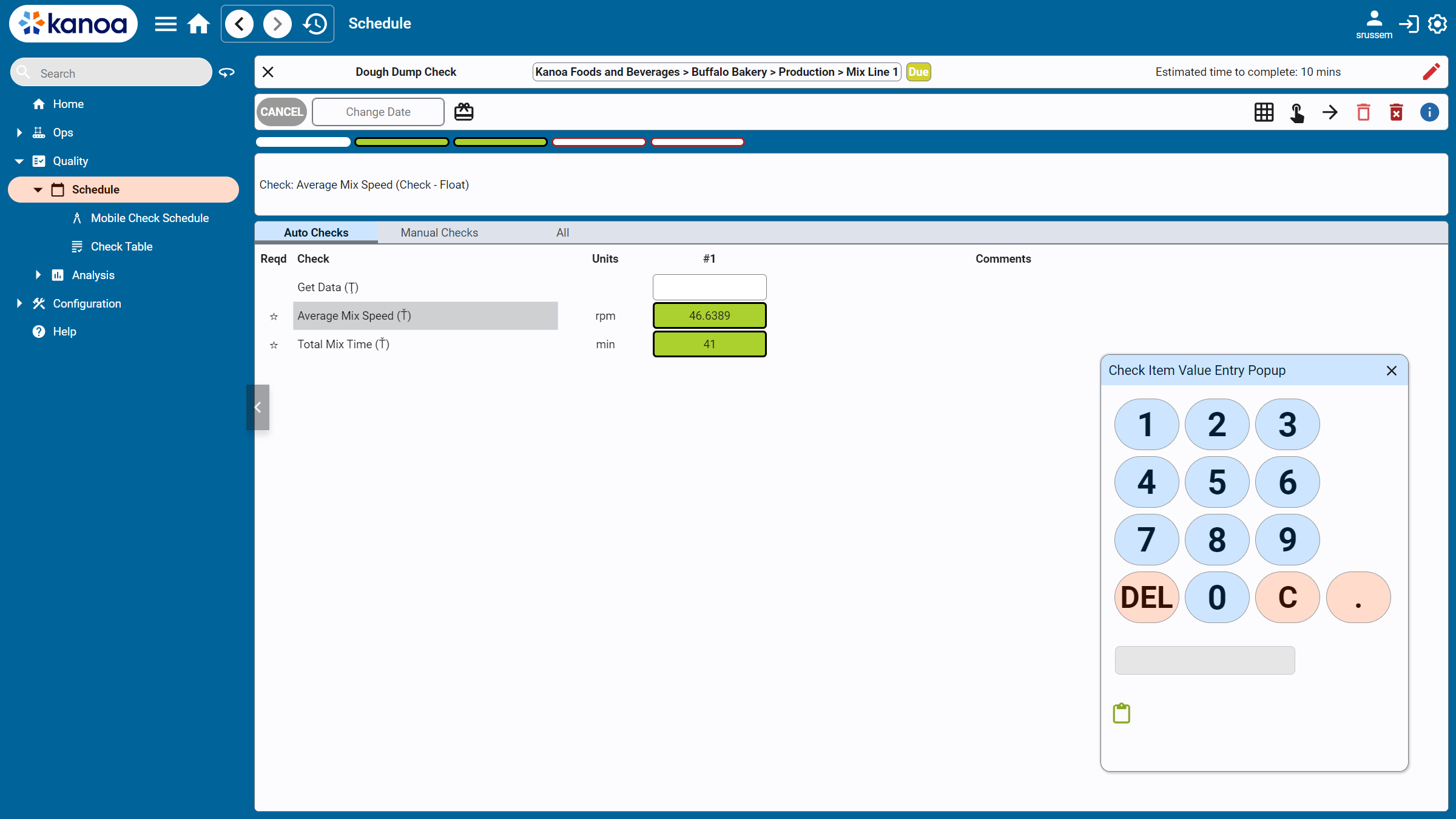Click the touch pointer hand icon

[1297, 112]
